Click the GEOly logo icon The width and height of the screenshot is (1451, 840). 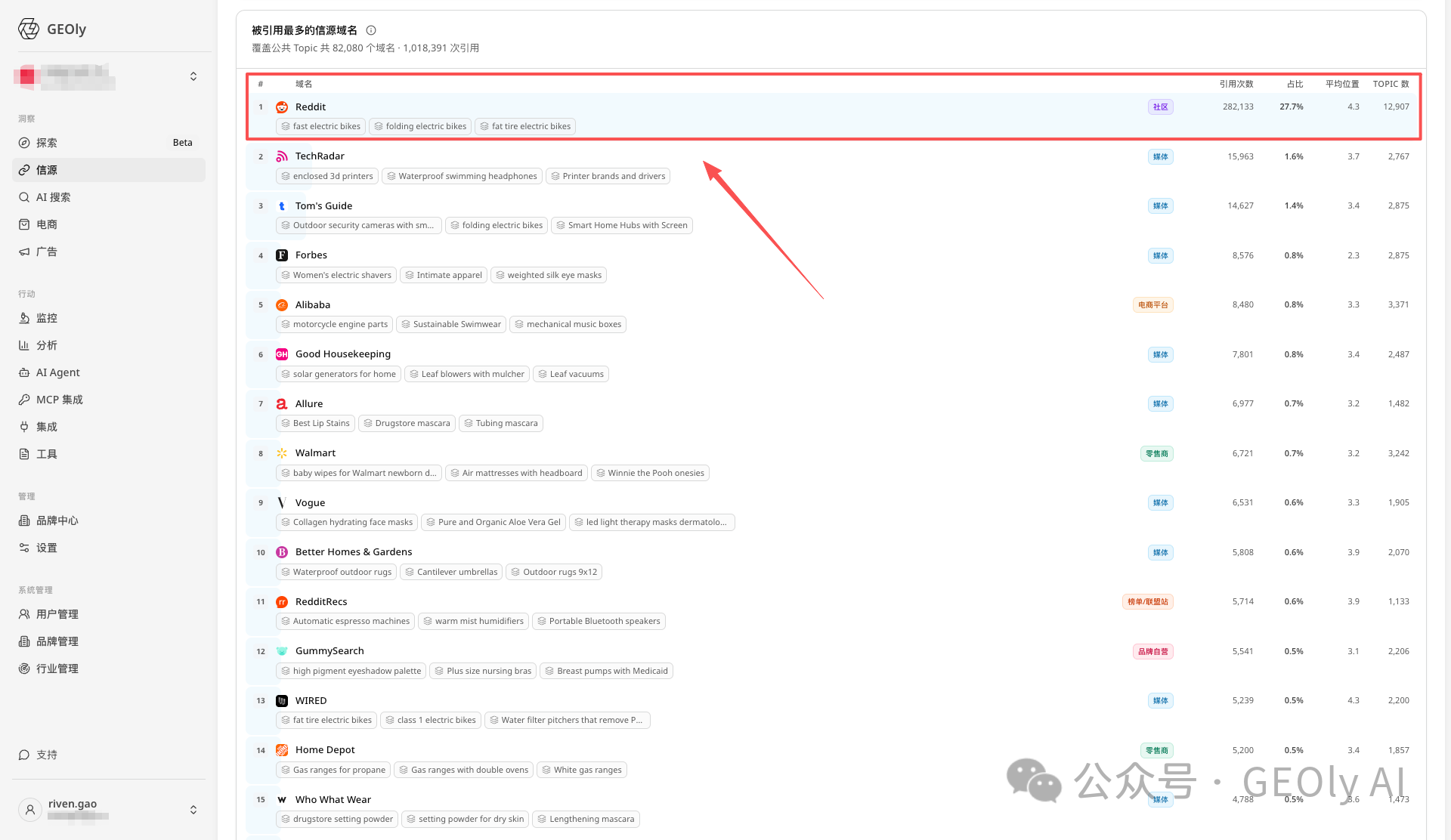pos(29,29)
